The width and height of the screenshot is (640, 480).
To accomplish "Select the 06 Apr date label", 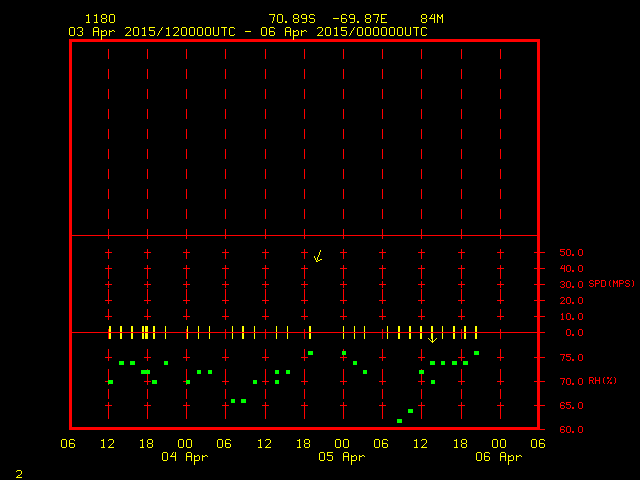I will 498,458.
